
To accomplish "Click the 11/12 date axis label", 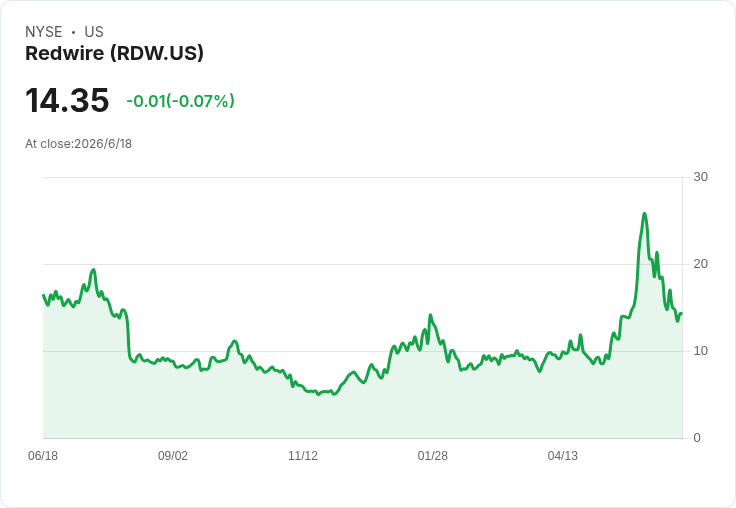I will click(x=303, y=455).
